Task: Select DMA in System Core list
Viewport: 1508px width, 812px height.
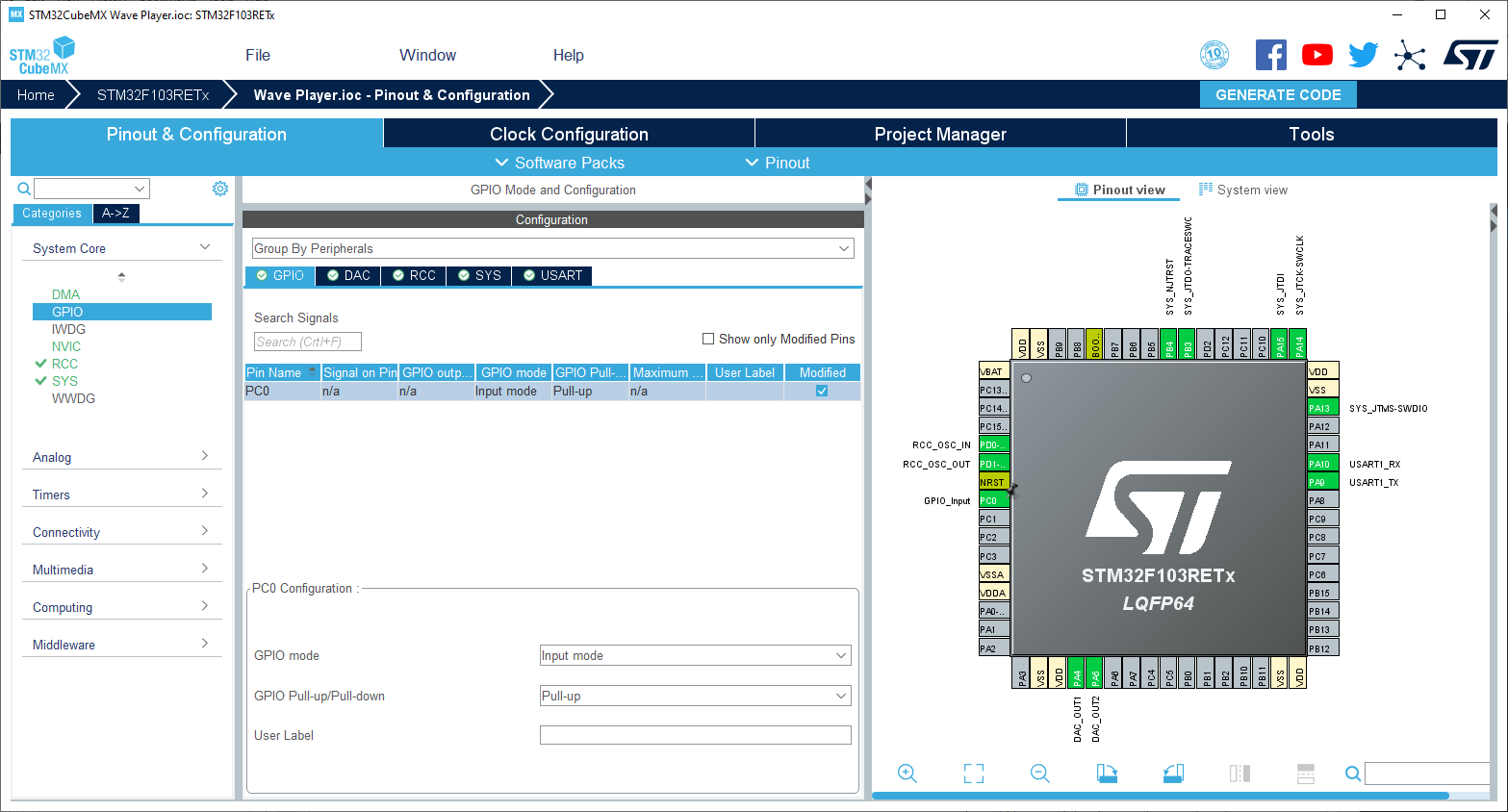Action: pyautogui.click(x=65, y=294)
